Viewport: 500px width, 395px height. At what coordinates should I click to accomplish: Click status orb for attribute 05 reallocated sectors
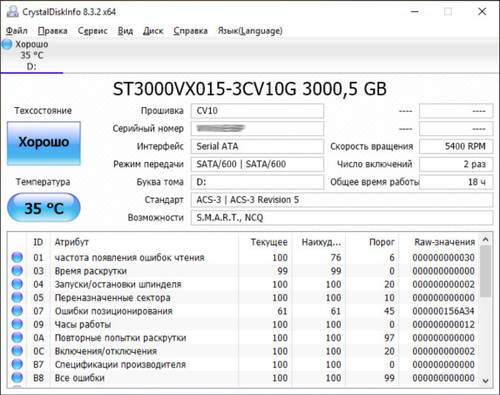pos(17,297)
